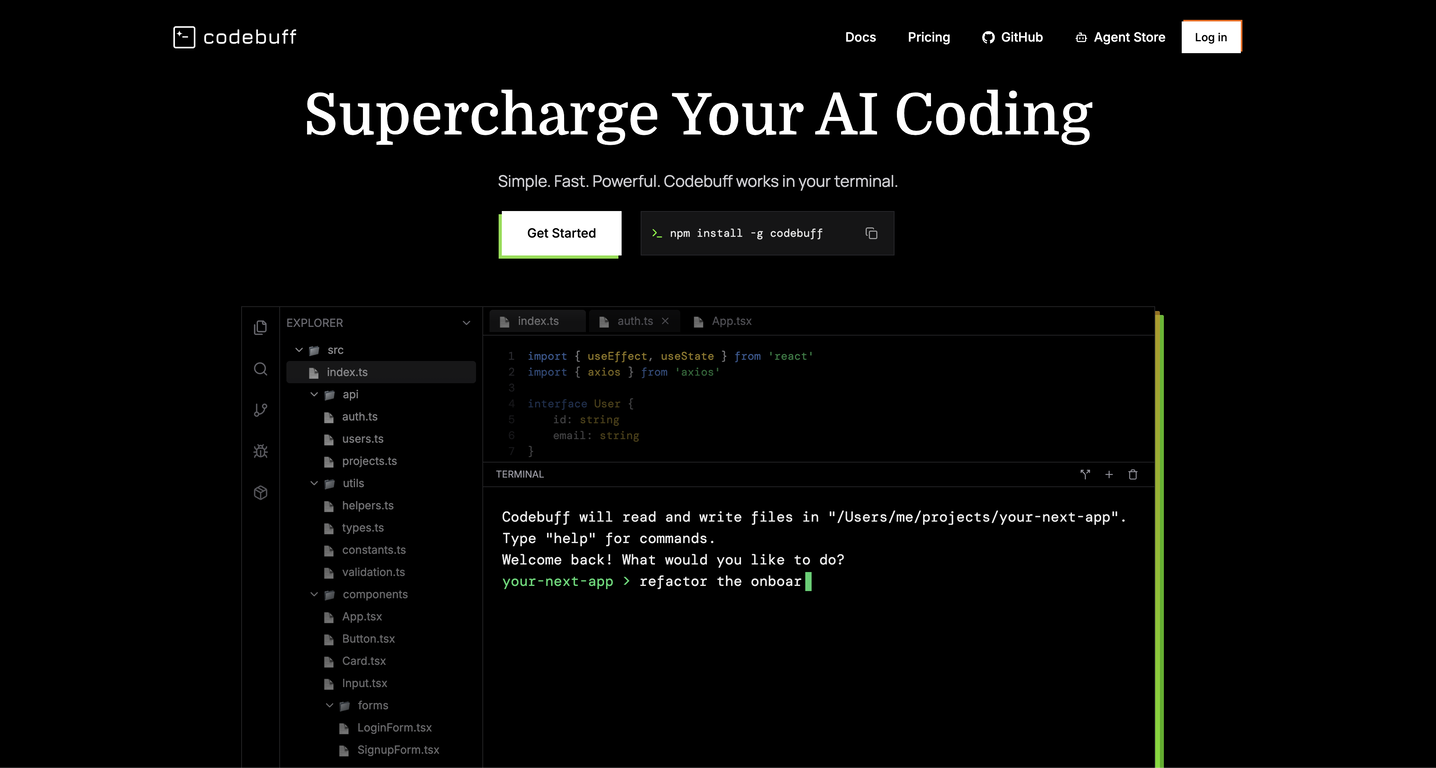Click the terminal split icon
The width and height of the screenshot is (1436, 768).
click(x=1085, y=475)
